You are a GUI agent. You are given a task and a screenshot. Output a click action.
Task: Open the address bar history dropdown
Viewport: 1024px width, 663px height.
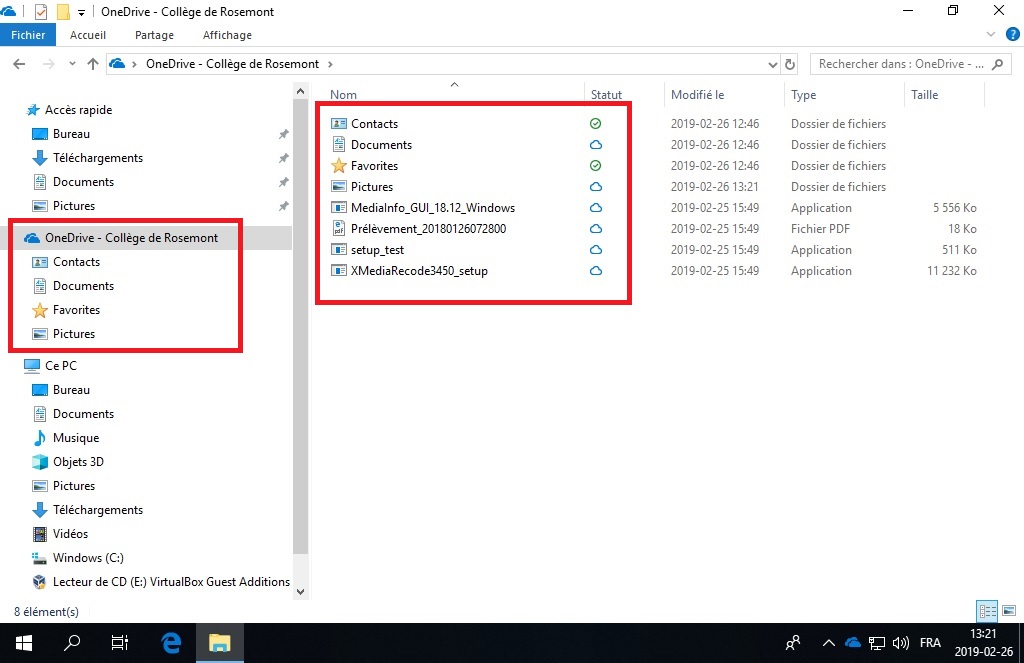point(773,64)
